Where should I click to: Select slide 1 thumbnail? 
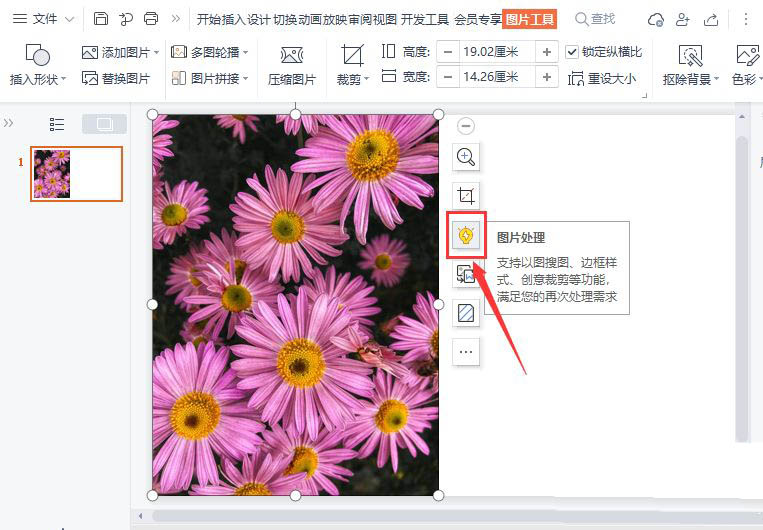pos(76,174)
